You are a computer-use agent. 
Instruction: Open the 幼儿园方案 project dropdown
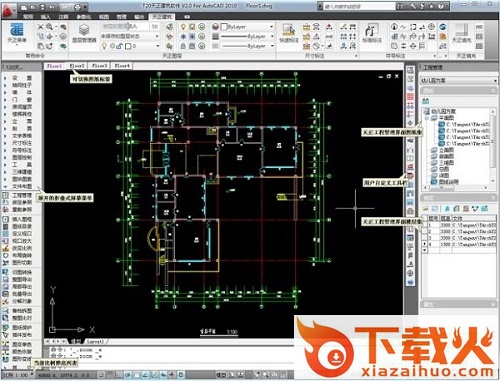pos(458,80)
